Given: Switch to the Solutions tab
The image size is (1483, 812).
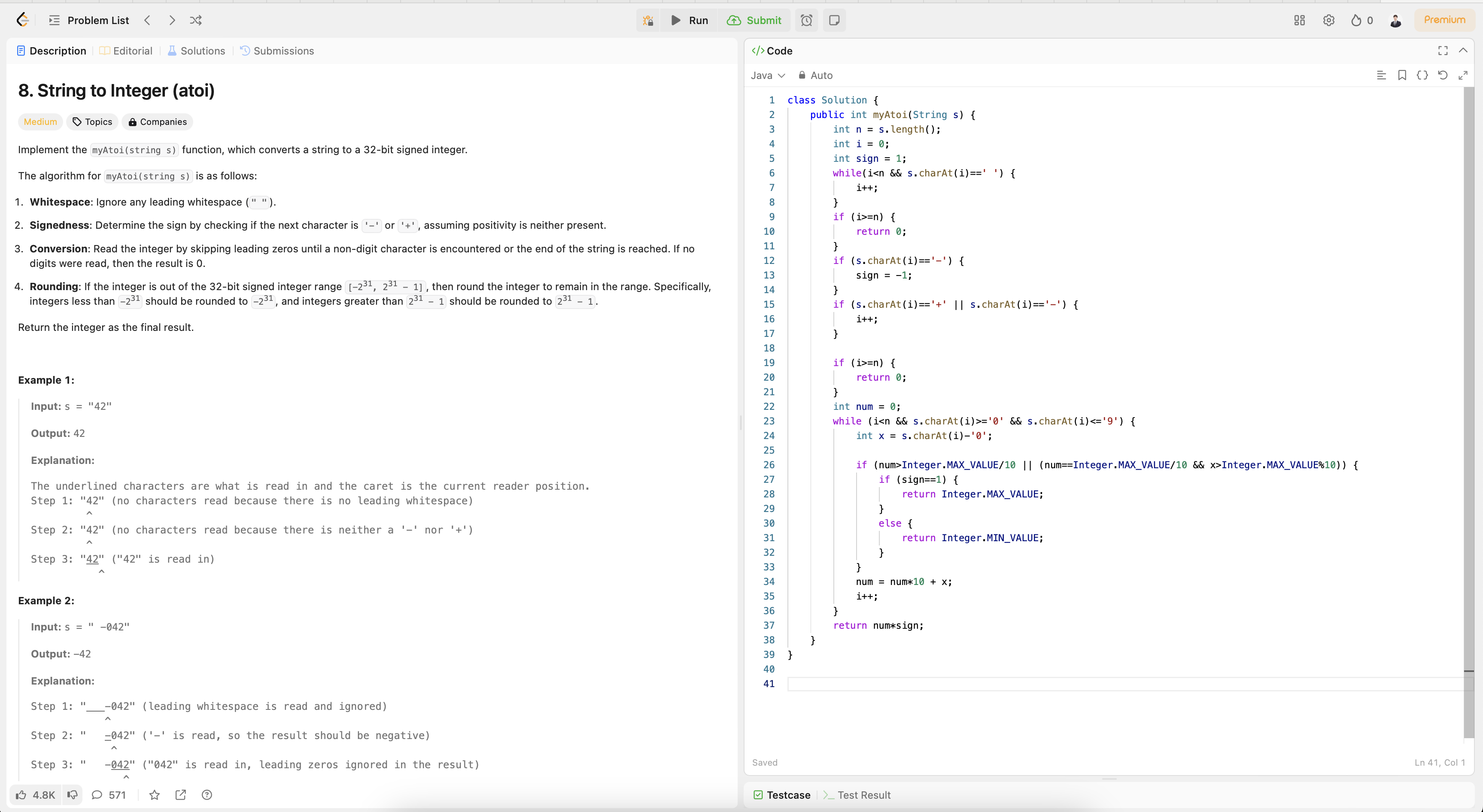Looking at the screenshot, I should tap(196, 51).
